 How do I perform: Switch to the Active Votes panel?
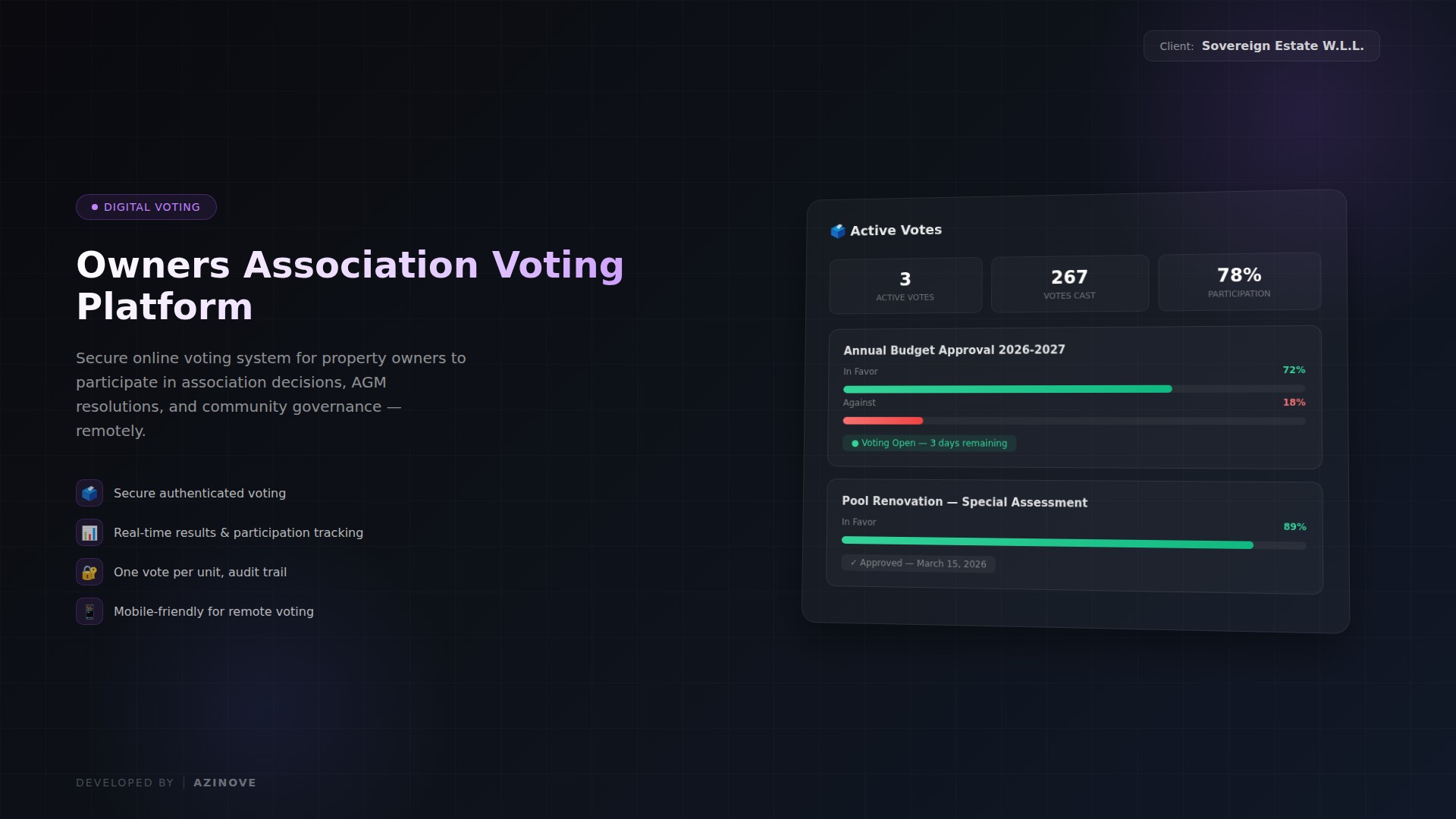pos(895,230)
